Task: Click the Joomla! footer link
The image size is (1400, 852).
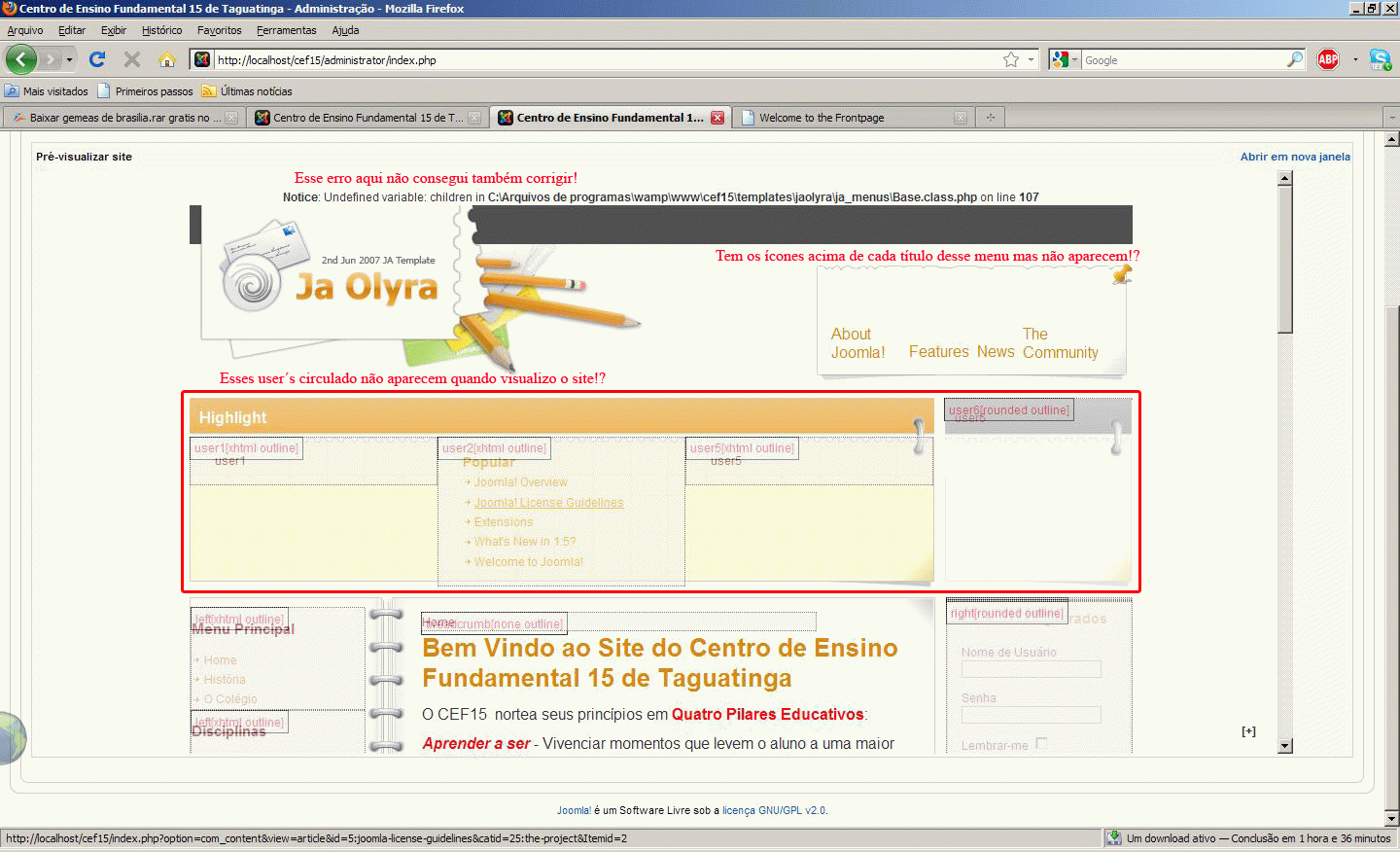Action: [x=574, y=810]
